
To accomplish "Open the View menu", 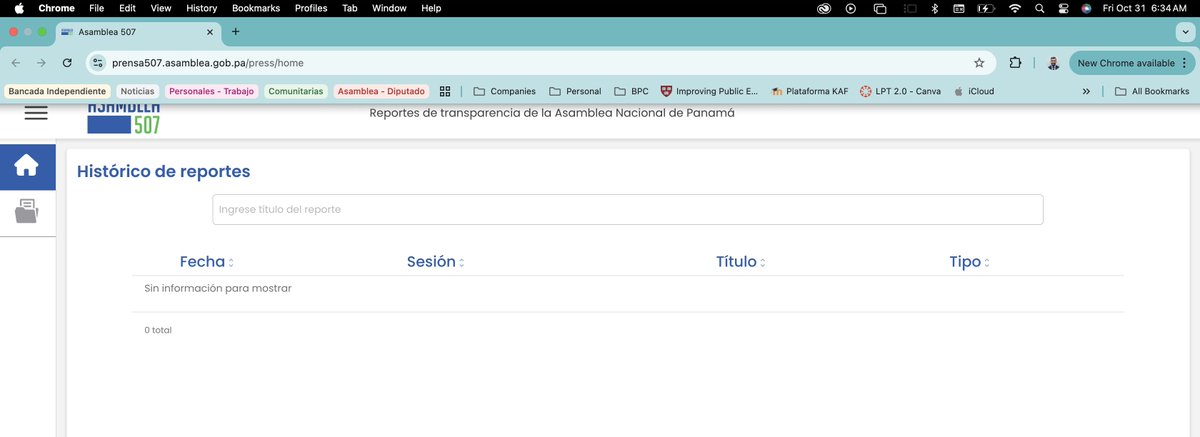I will 161,8.
